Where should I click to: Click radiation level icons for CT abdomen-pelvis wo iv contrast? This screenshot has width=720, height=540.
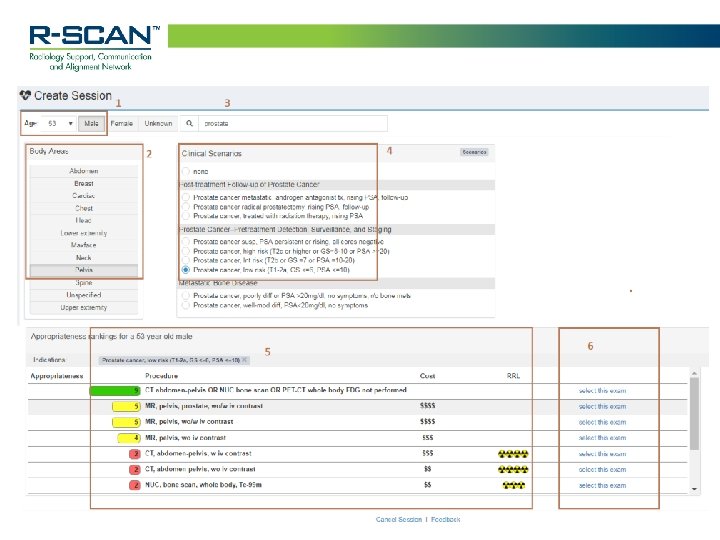click(513, 470)
